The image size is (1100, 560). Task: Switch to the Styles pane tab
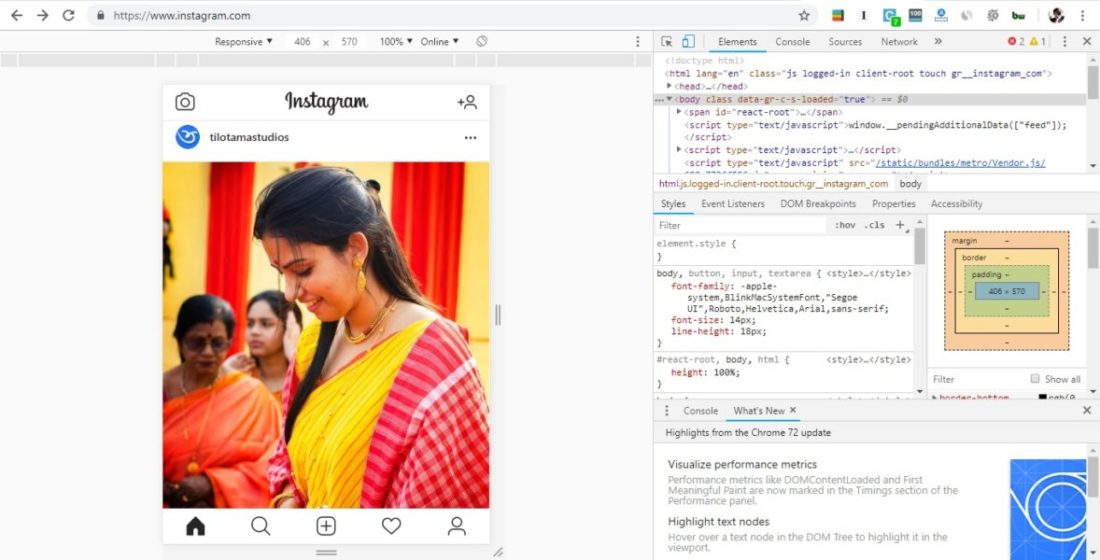tap(673, 204)
